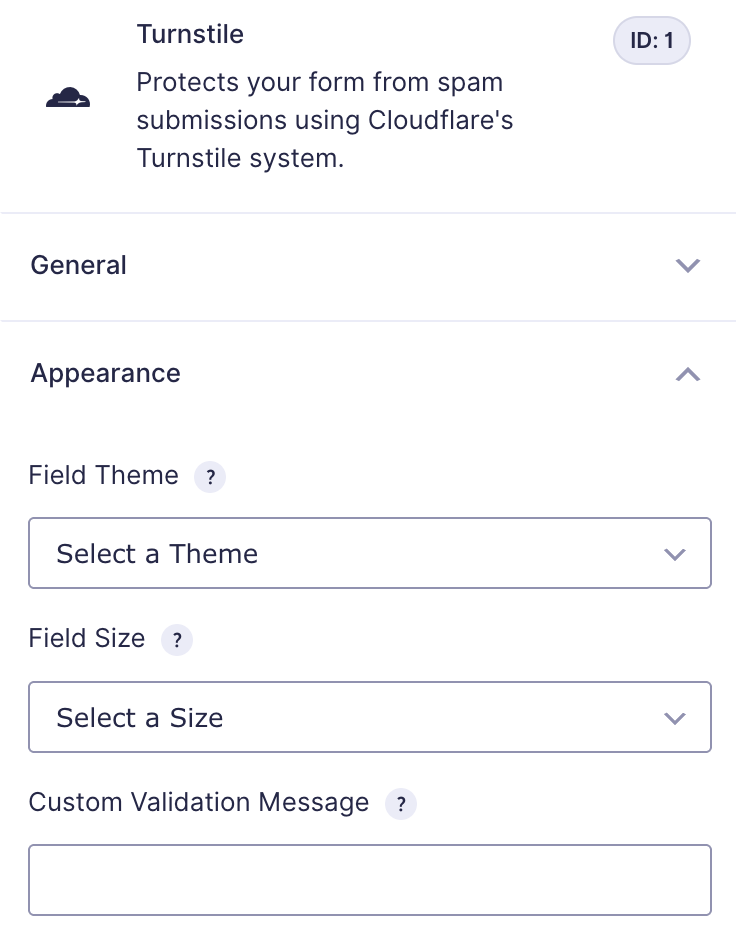Click the Custom Validation Message help icon
The image size is (736, 938).
[401, 804]
